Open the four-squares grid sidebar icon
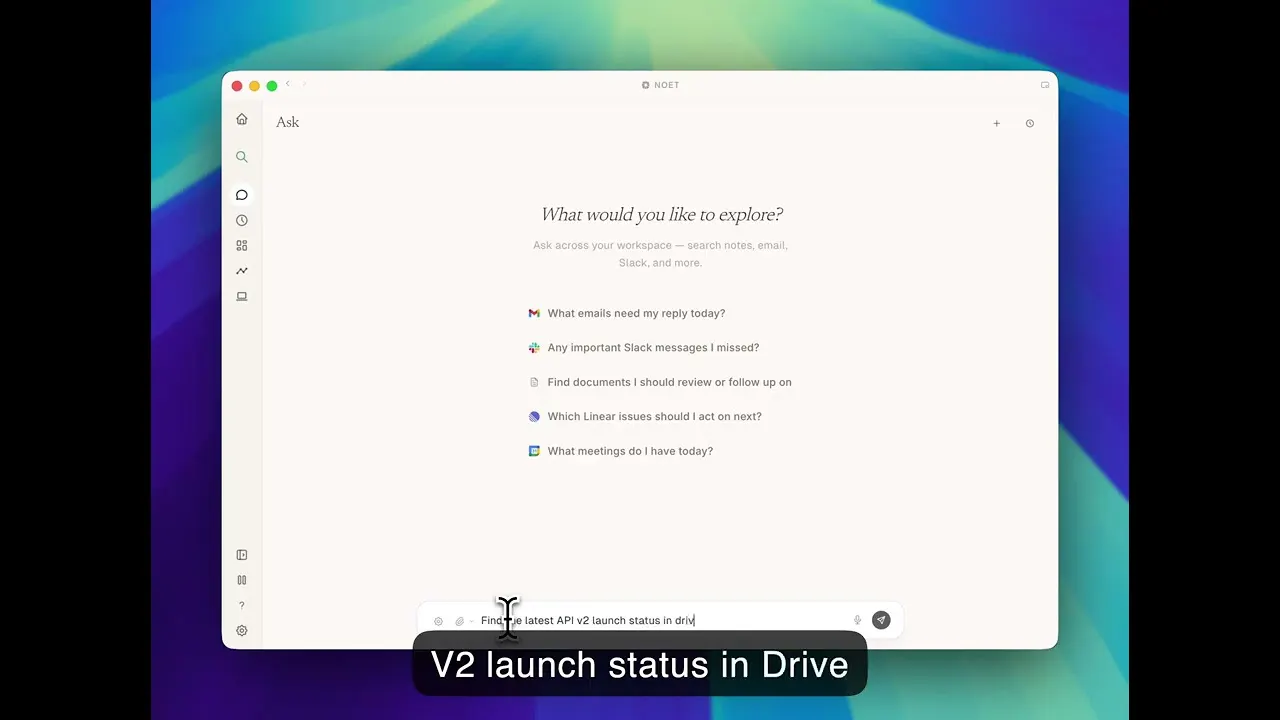This screenshot has width=1280, height=720. 242,245
